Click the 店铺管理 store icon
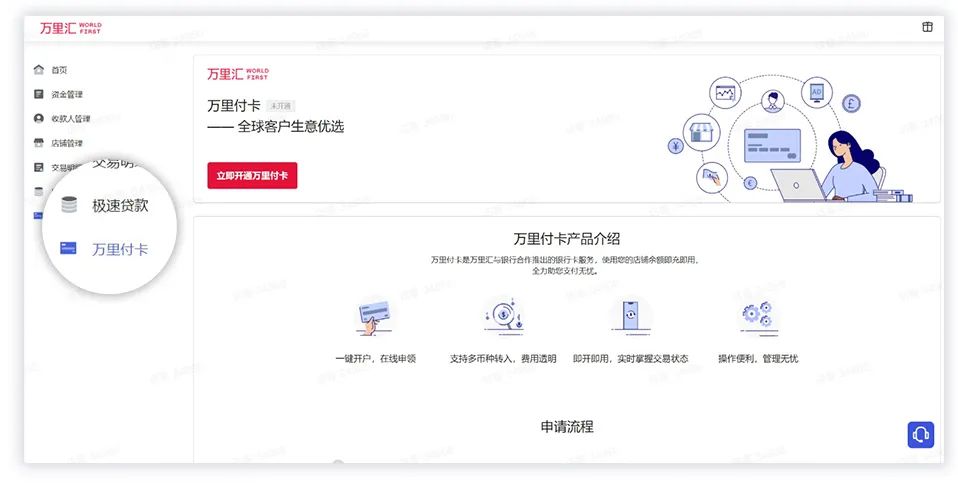 point(38,143)
